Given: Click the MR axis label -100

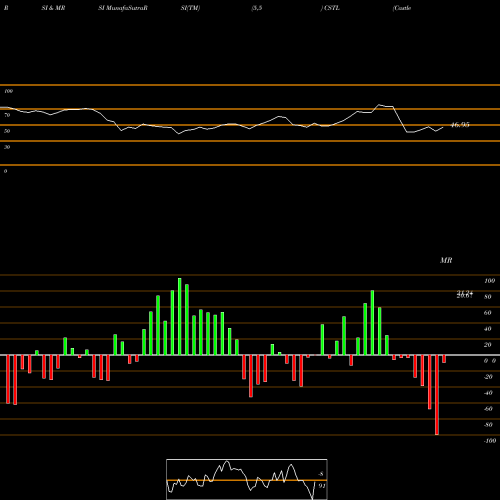Looking at the screenshot, I should tap(490, 441).
